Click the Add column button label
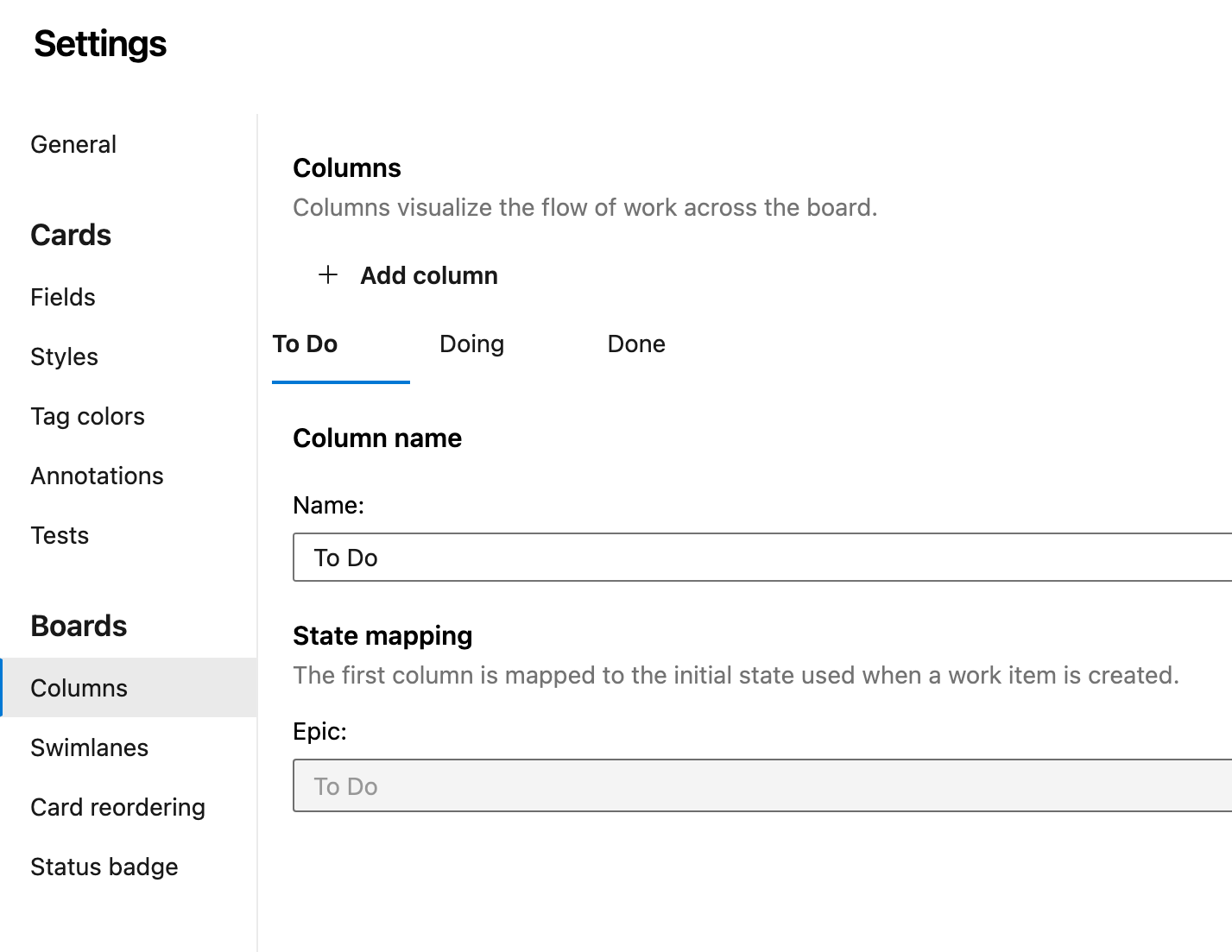The height and width of the screenshot is (952, 1232). 429,275
